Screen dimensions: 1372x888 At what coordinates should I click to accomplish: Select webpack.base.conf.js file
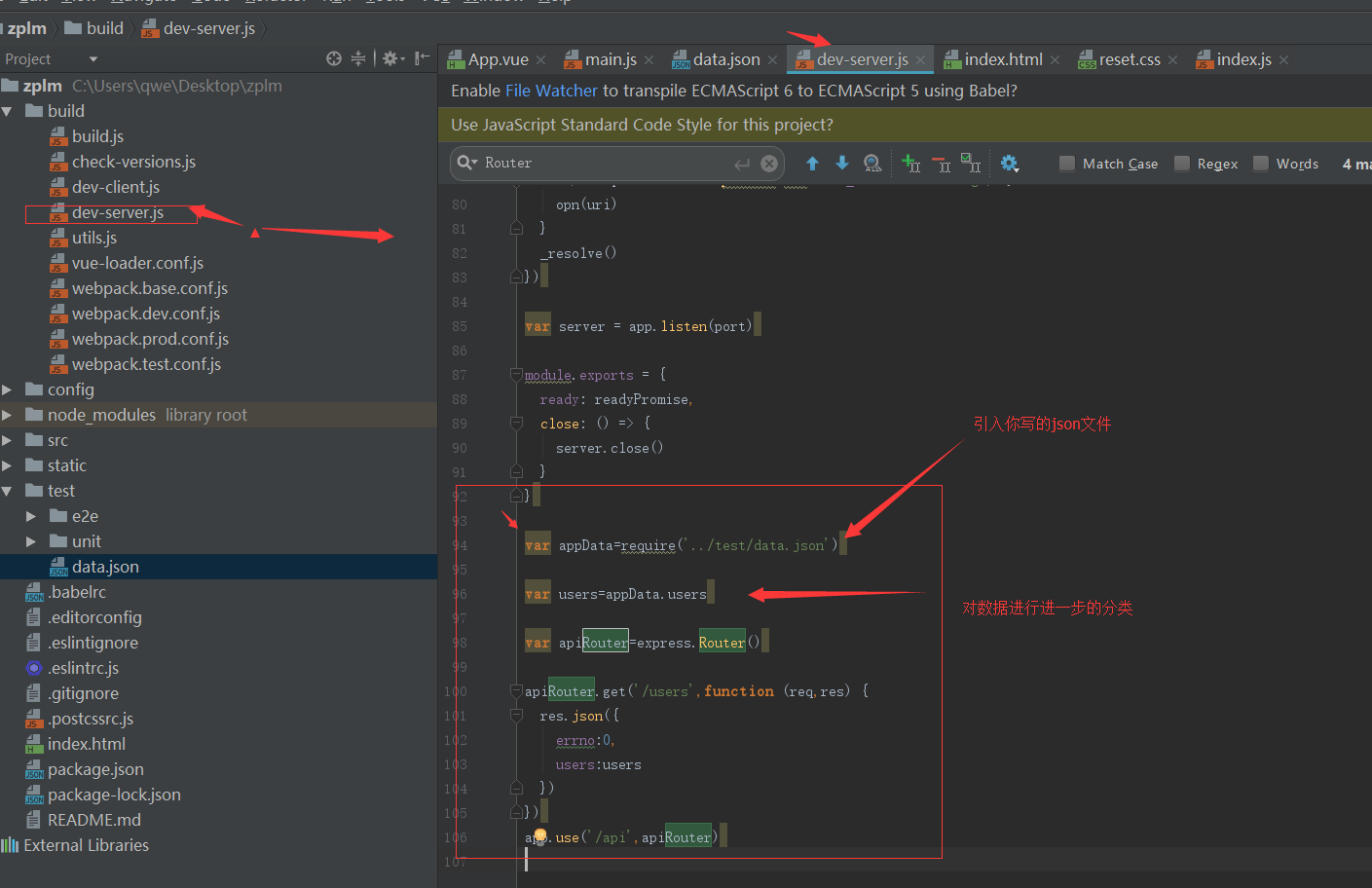point(150,288)
